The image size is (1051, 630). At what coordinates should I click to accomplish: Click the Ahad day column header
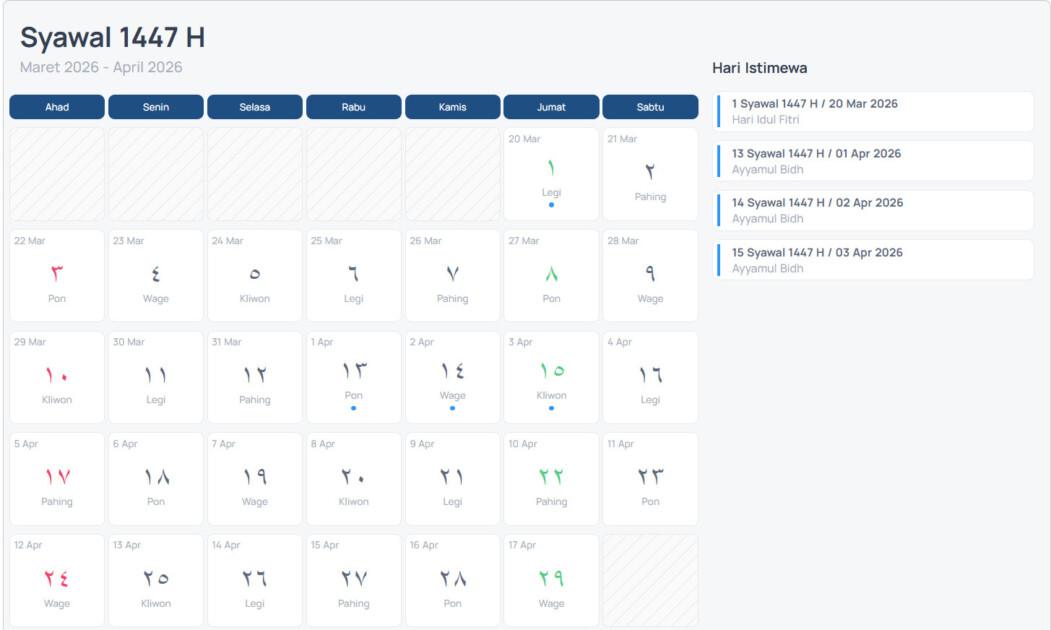[57, 107]
